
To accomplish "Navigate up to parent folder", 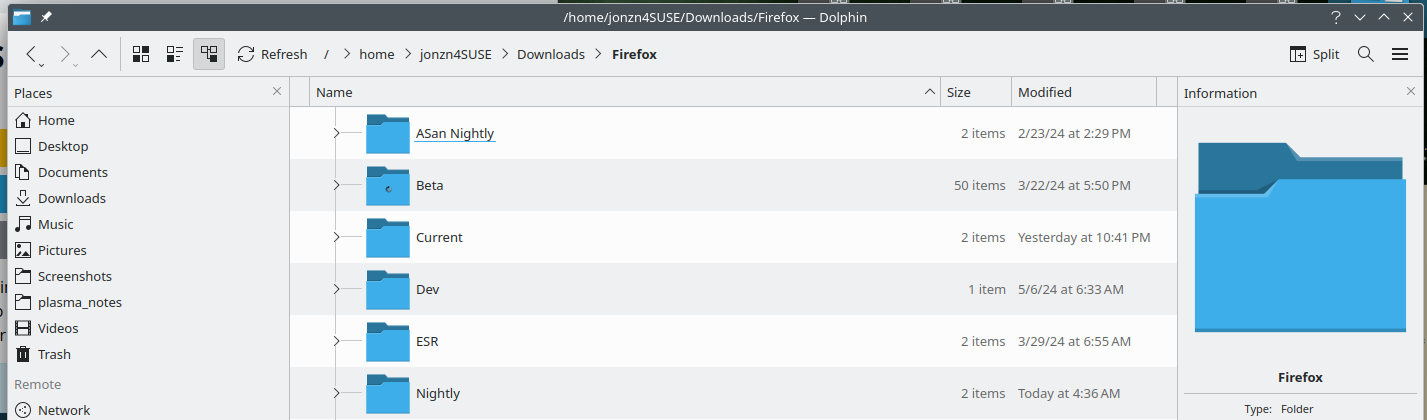I will point(99,54).
